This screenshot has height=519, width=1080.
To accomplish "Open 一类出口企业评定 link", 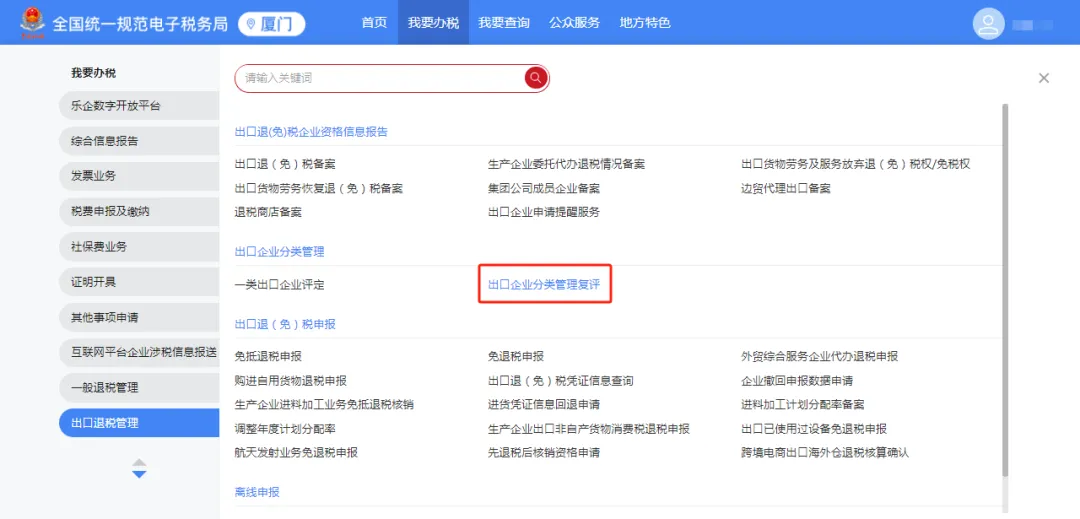I will (279, 285).
